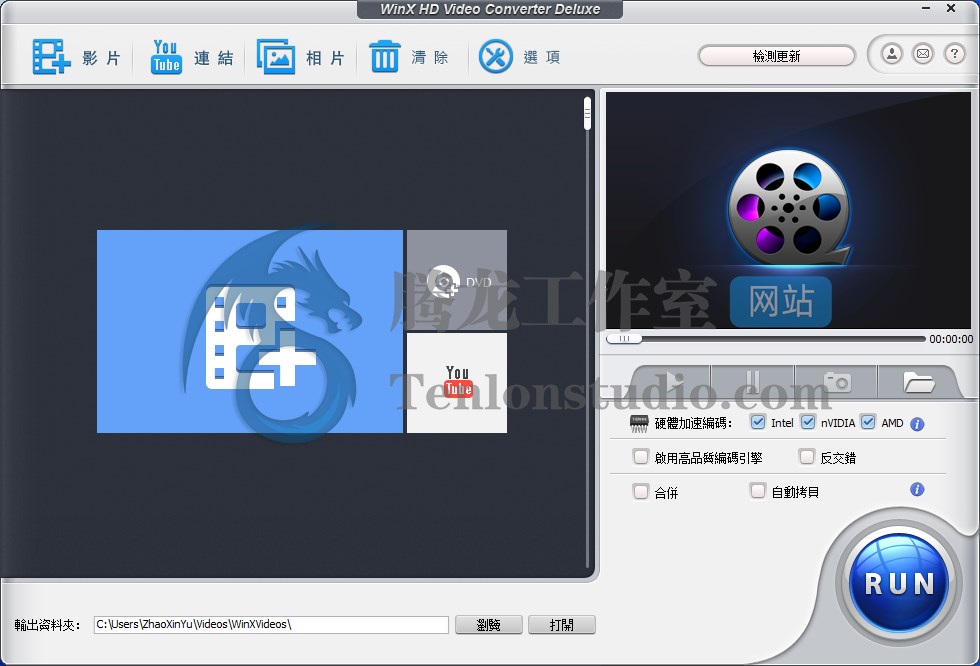980x666 pixels.
Task: Click the 影片 add video toolbar icon
Action: (x=51, y=57)
